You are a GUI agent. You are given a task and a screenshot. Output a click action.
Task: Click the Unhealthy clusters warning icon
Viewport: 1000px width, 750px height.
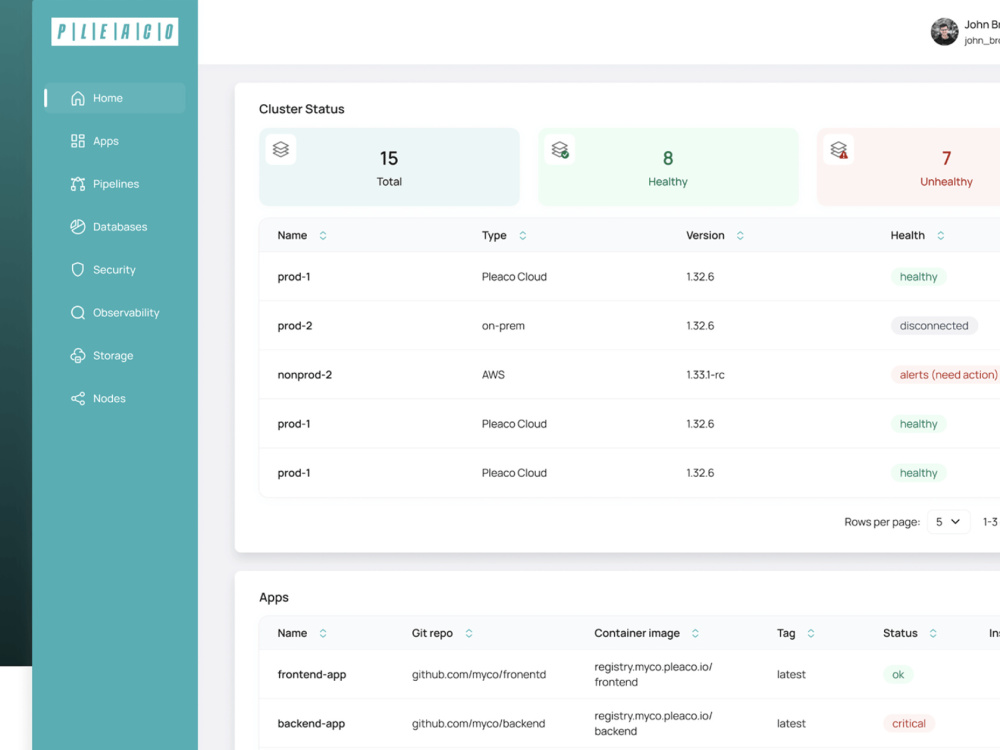click(x=839, y=150)
